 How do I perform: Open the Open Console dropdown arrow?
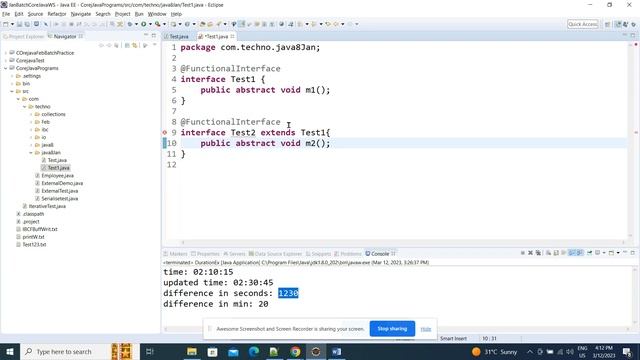[x=618, y=253]
